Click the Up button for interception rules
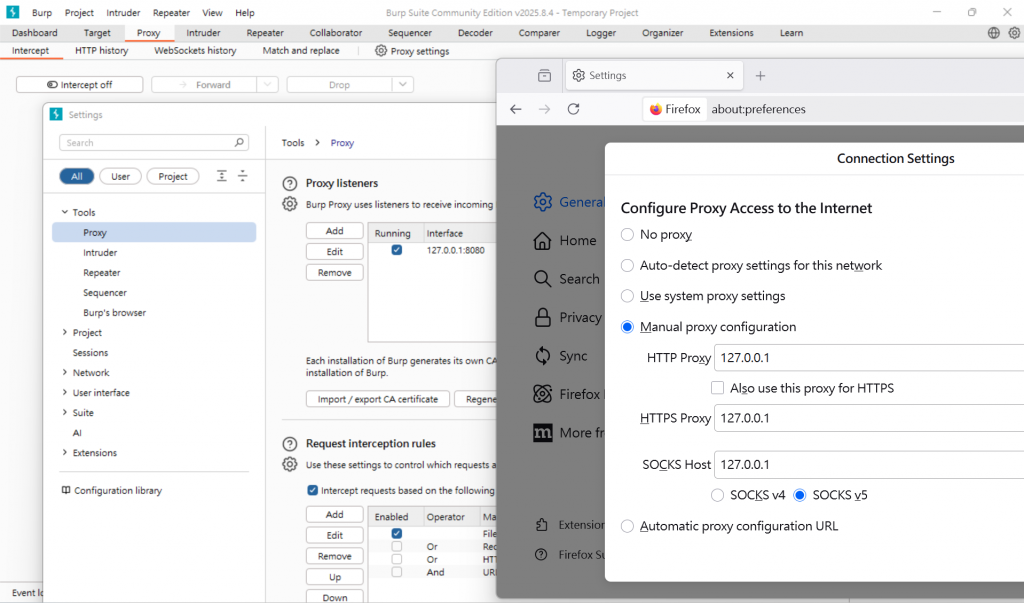The image size is (1024, 603). pyautogui.click(x=334, y=577)
